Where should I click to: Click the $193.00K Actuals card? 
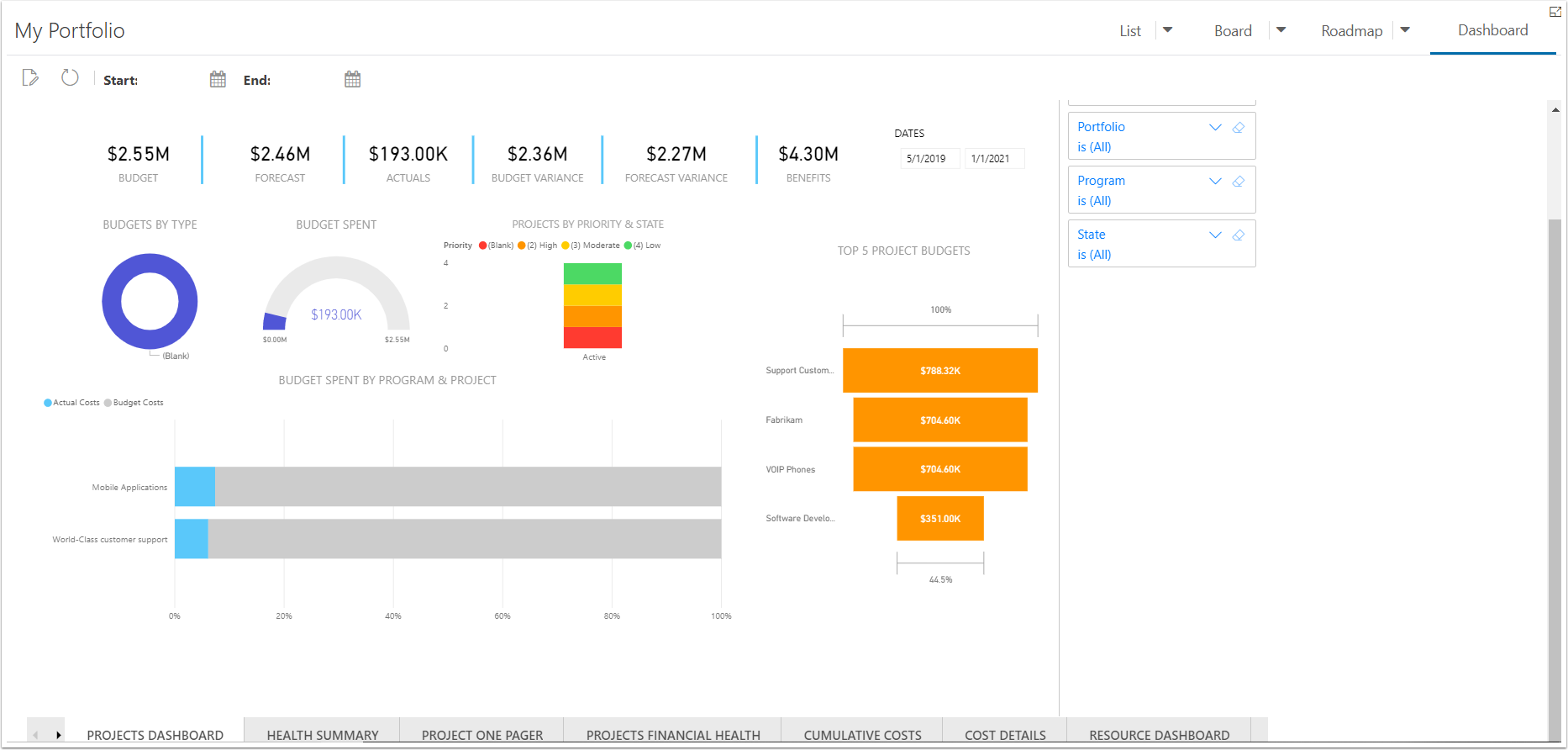click(x=408, y=162)
